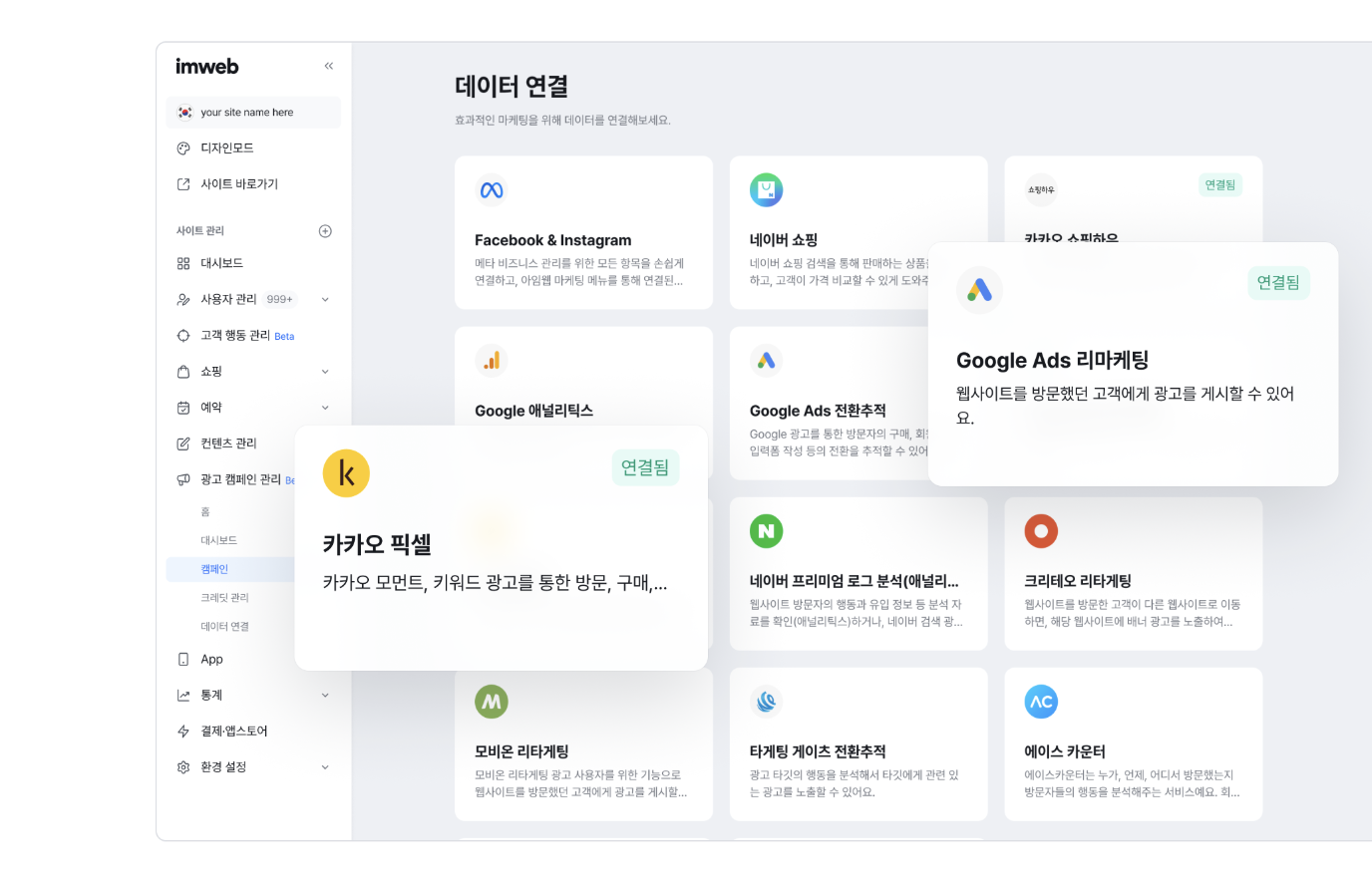This screenshot has height=883, width=1372.
Task: Click the Google Ads icon on 전환추적 card
Action: point(767,361)
